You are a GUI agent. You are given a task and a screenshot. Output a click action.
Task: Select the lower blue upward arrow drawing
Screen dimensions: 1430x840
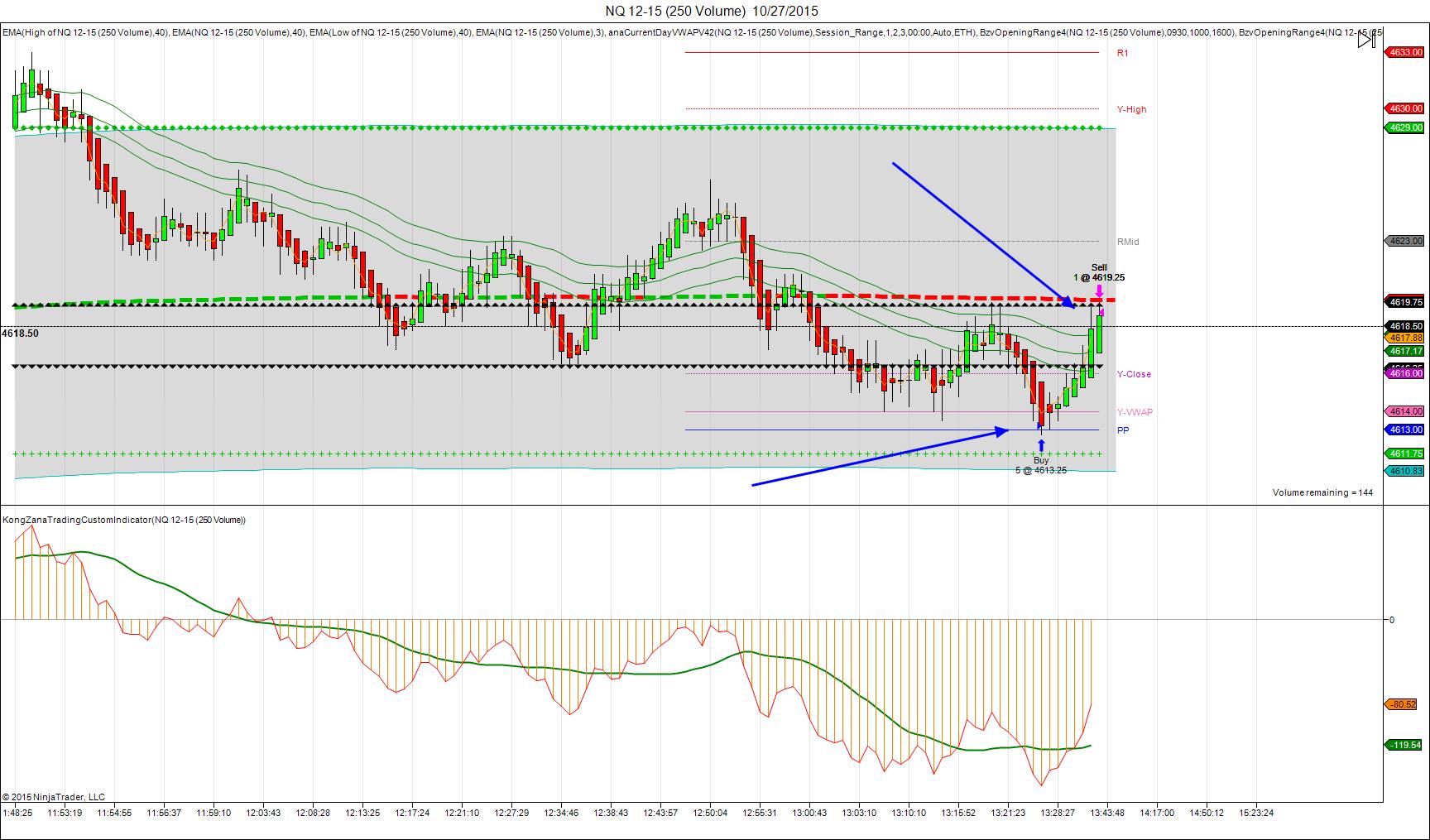[881, 457]
